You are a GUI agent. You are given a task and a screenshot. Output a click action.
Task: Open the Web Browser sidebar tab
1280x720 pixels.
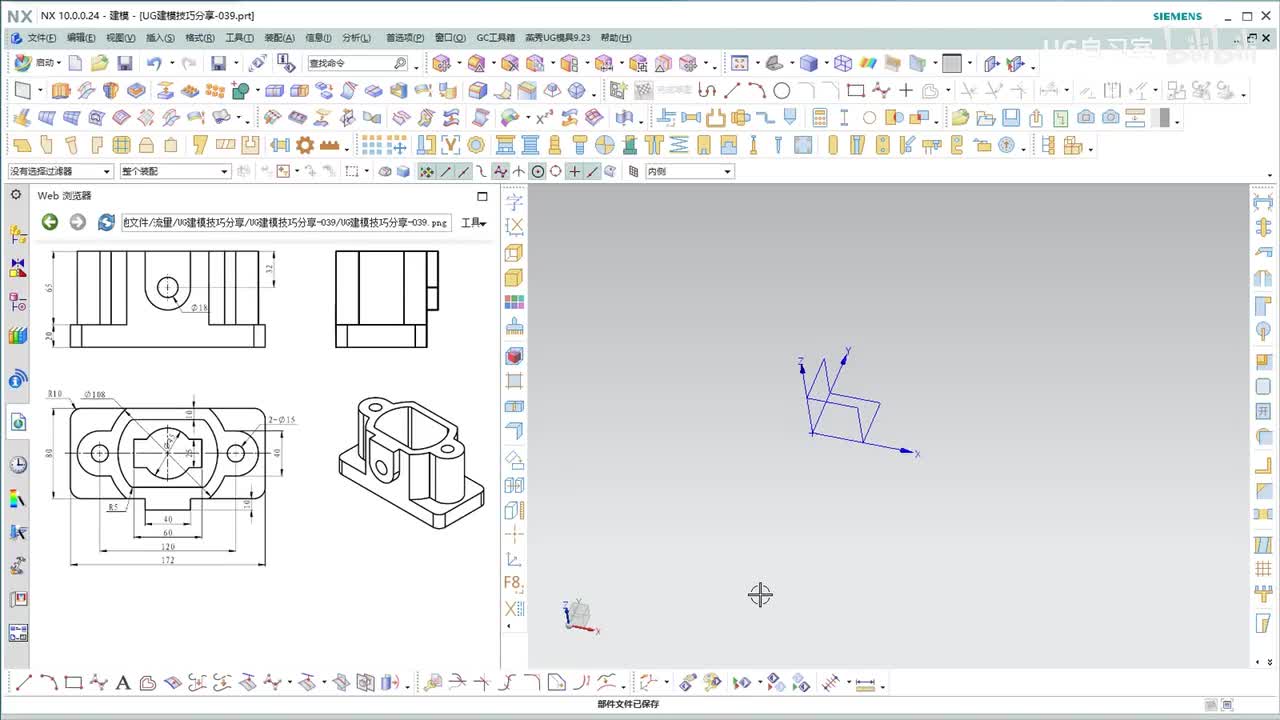pyautogui.click(x=18, y=423)
